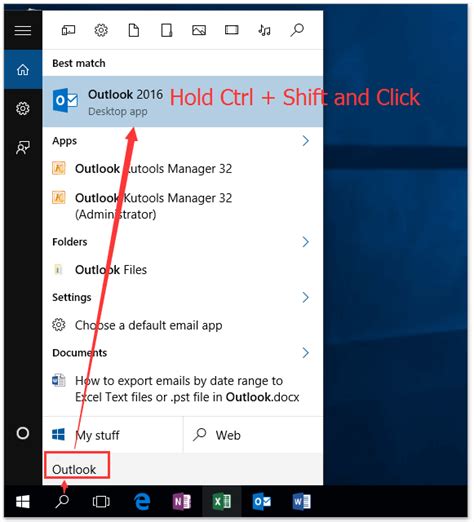474x522 pixels.
Task: Filter search by Videos icon
Action: (x=232, y=30)
